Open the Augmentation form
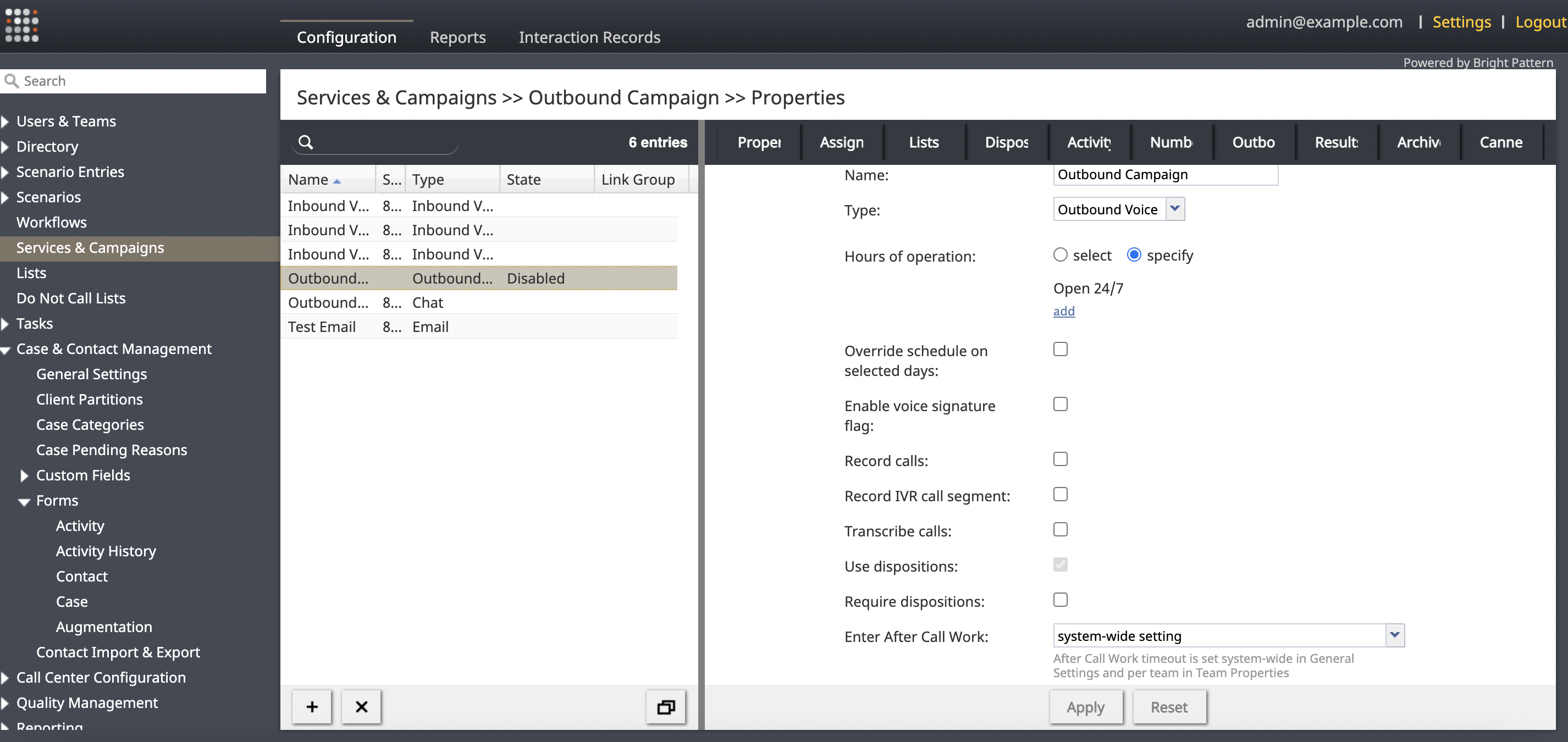 point(104,627)
